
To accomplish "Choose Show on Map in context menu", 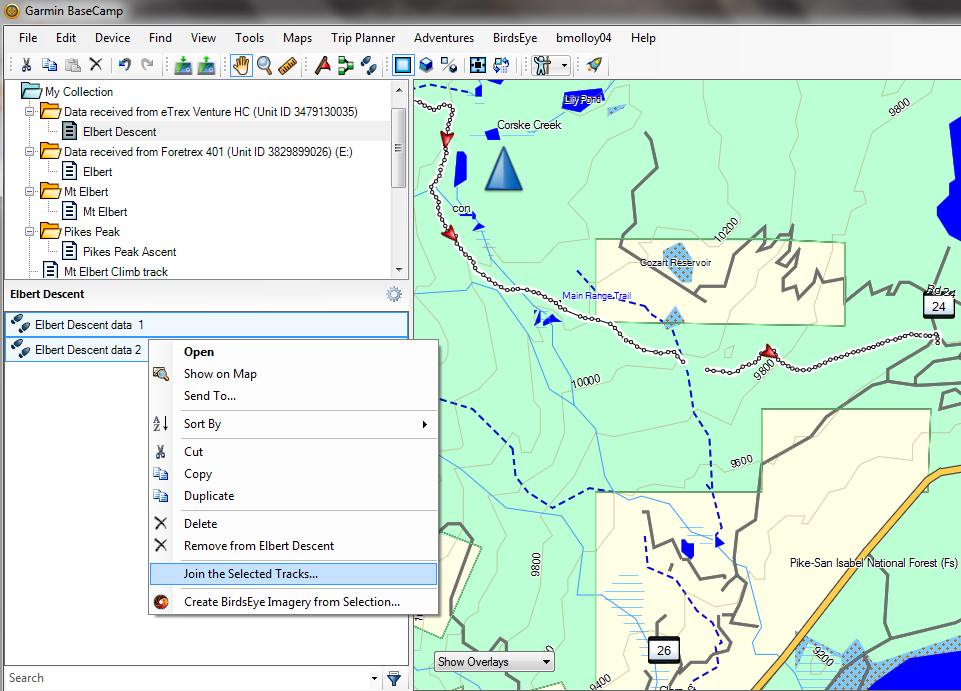I will (x=220, y=374).
